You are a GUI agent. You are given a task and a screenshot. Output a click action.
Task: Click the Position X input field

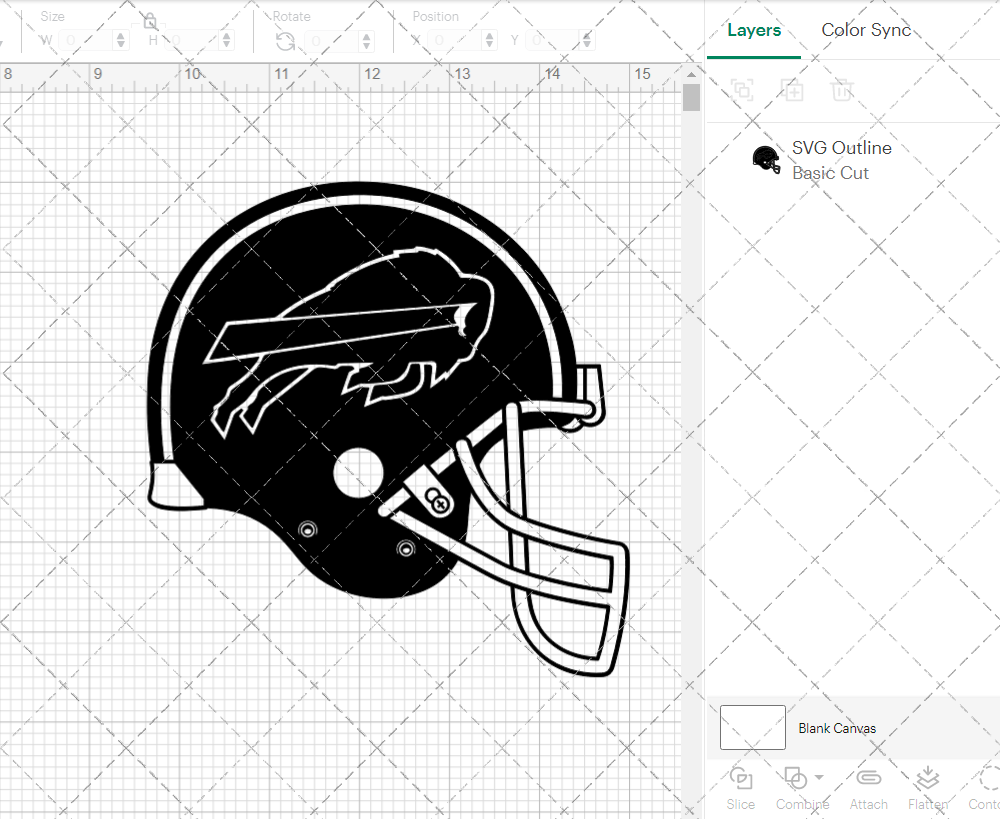pyautogui.click(x=455, y=41)
